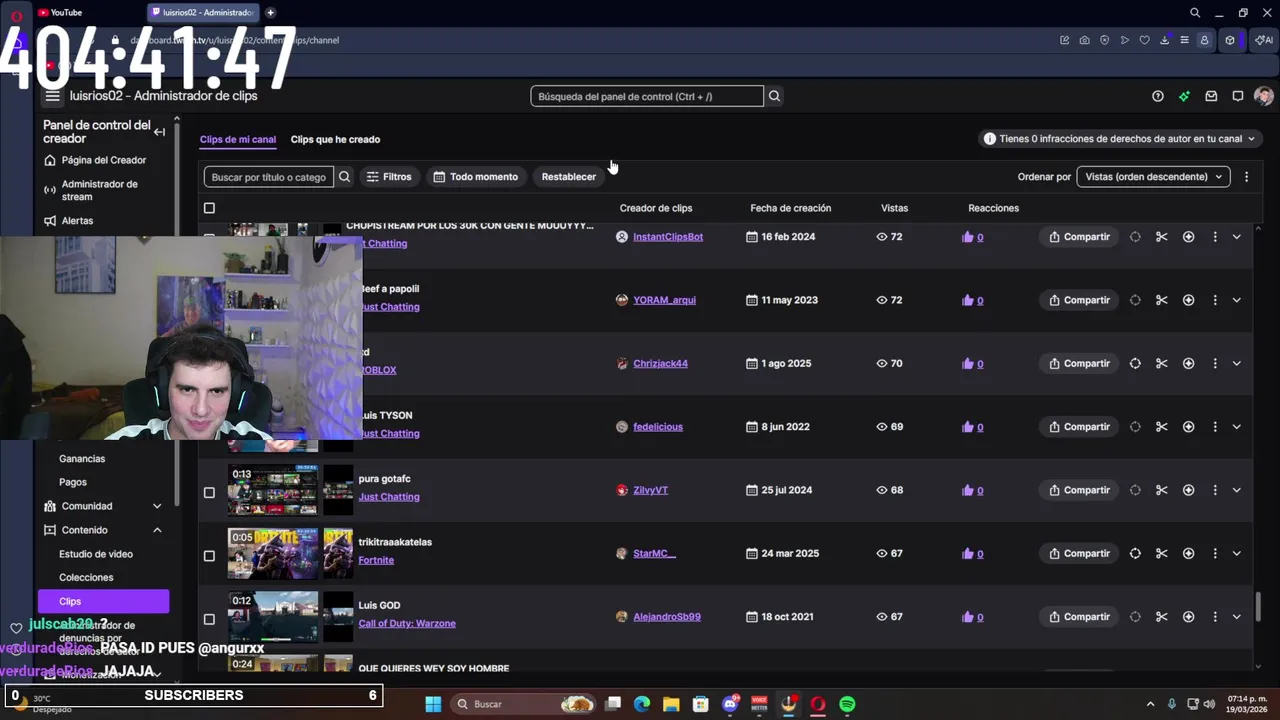The width and height of the screenshot is (1280, 720).
Task: Click feature target icon in StarMC_ row
Action: [1135, 553]
